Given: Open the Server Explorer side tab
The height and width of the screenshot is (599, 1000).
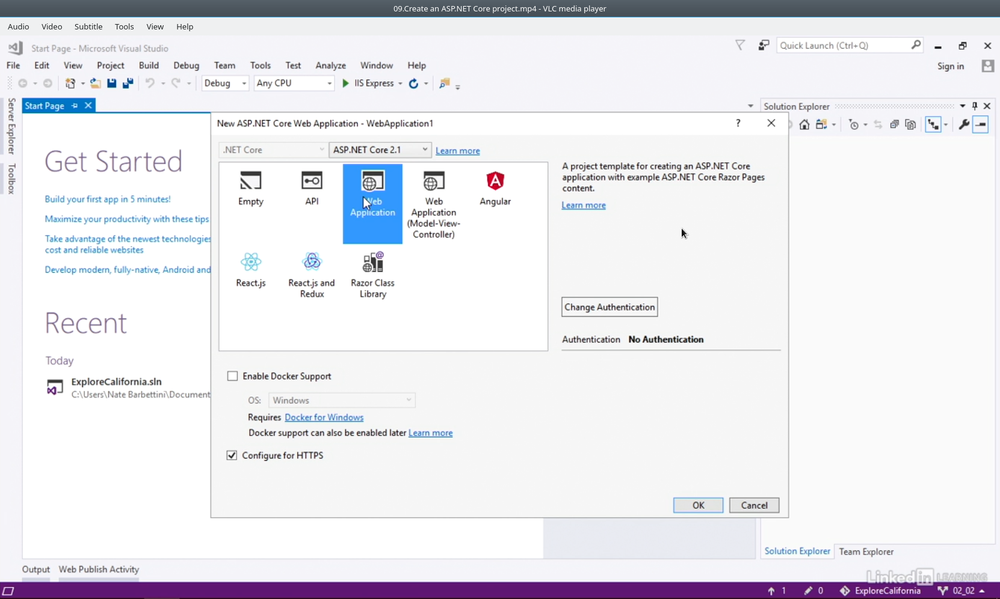Looking at the screenshot, I should pyautogui.click(x=11, y=126).
